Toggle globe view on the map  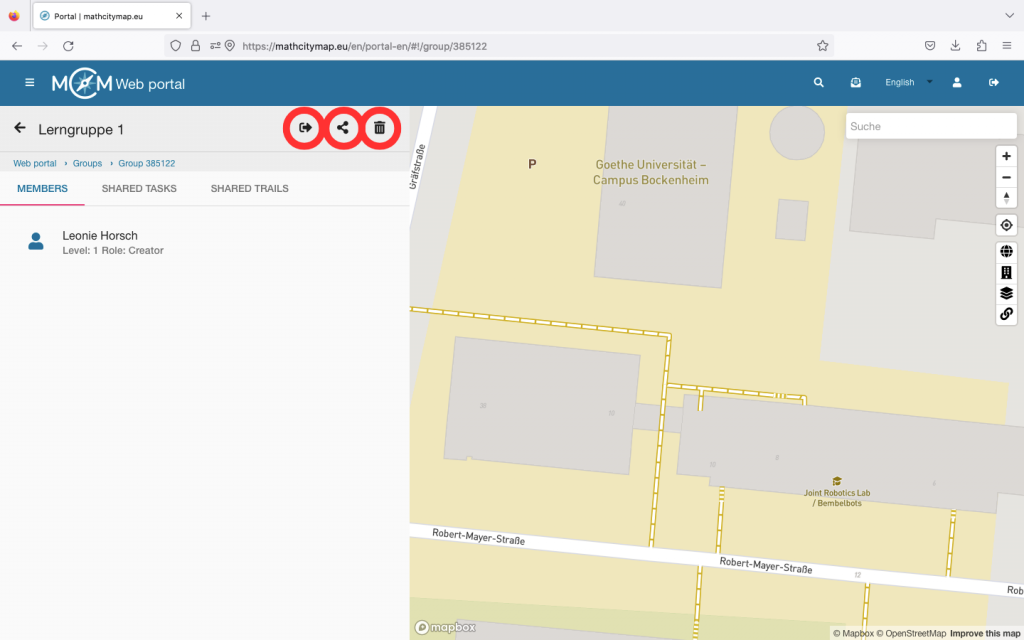point(1006,252)
